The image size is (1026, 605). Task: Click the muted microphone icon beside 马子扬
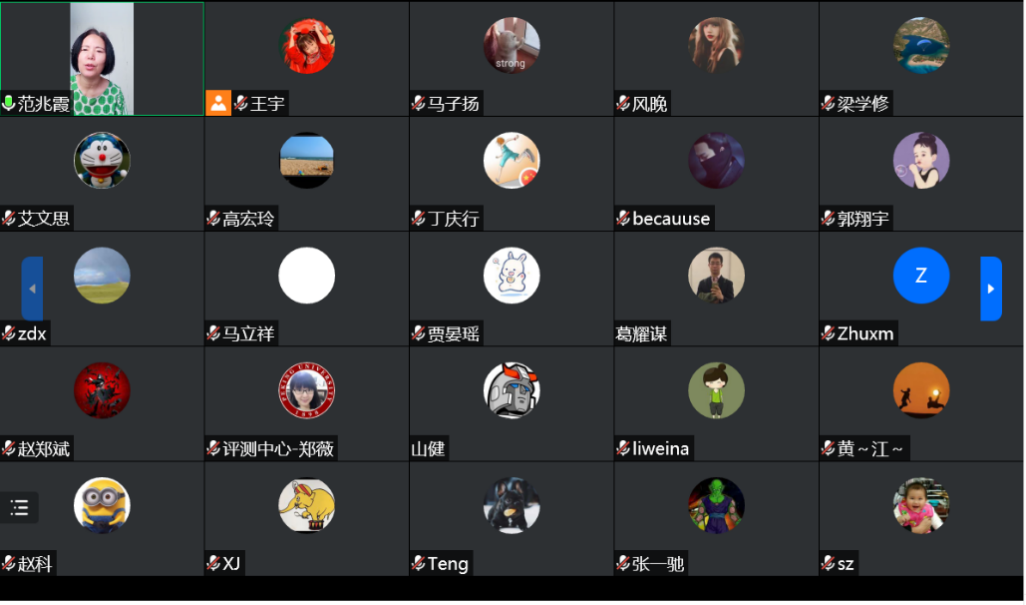pos(419,103)
